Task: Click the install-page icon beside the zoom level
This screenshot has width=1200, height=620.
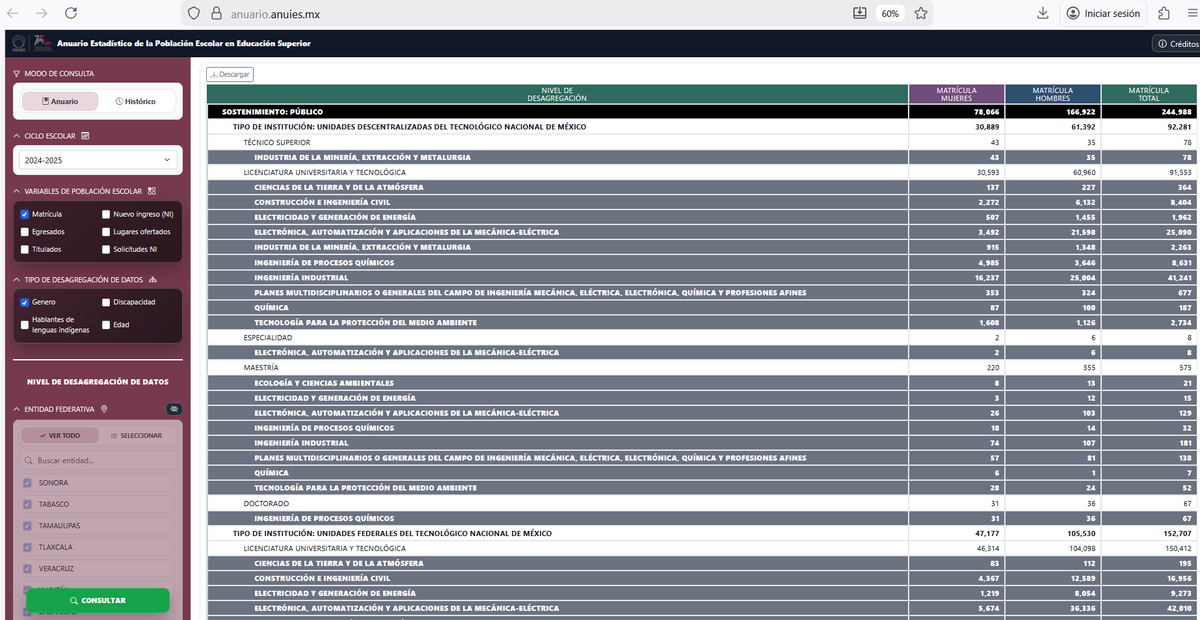Action: pyautogui.click(x=860, y=13)
